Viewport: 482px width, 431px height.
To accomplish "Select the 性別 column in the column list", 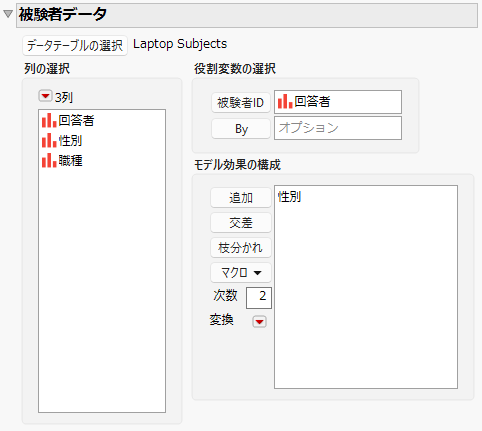I will click(x=70, y=140).
